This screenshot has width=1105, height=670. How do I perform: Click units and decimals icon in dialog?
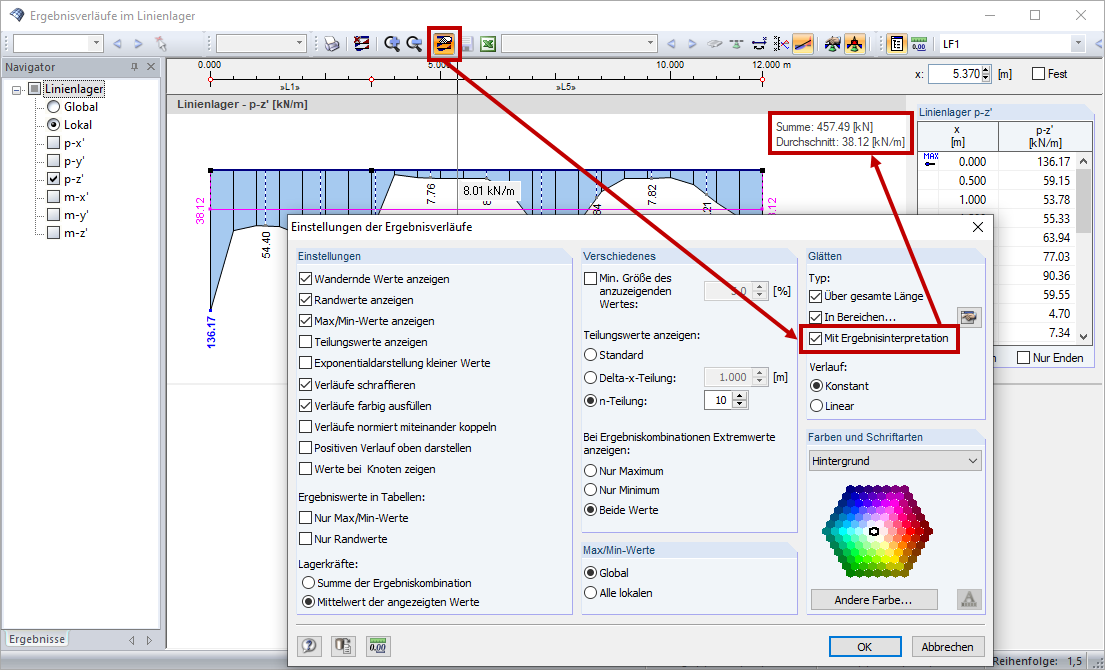coord(378,646)
